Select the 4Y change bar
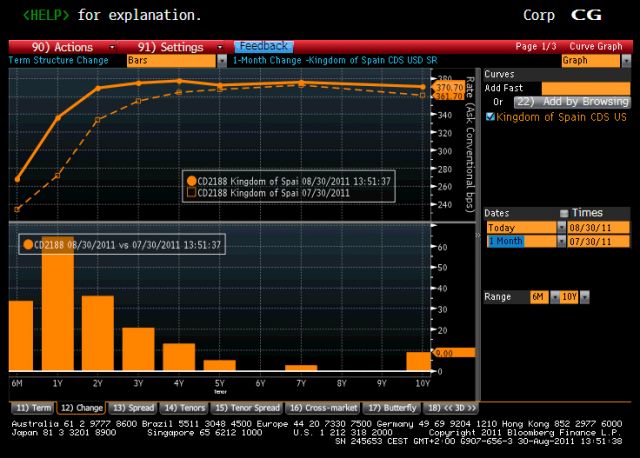The image size is (640, 458). click(x=179, y=357)
